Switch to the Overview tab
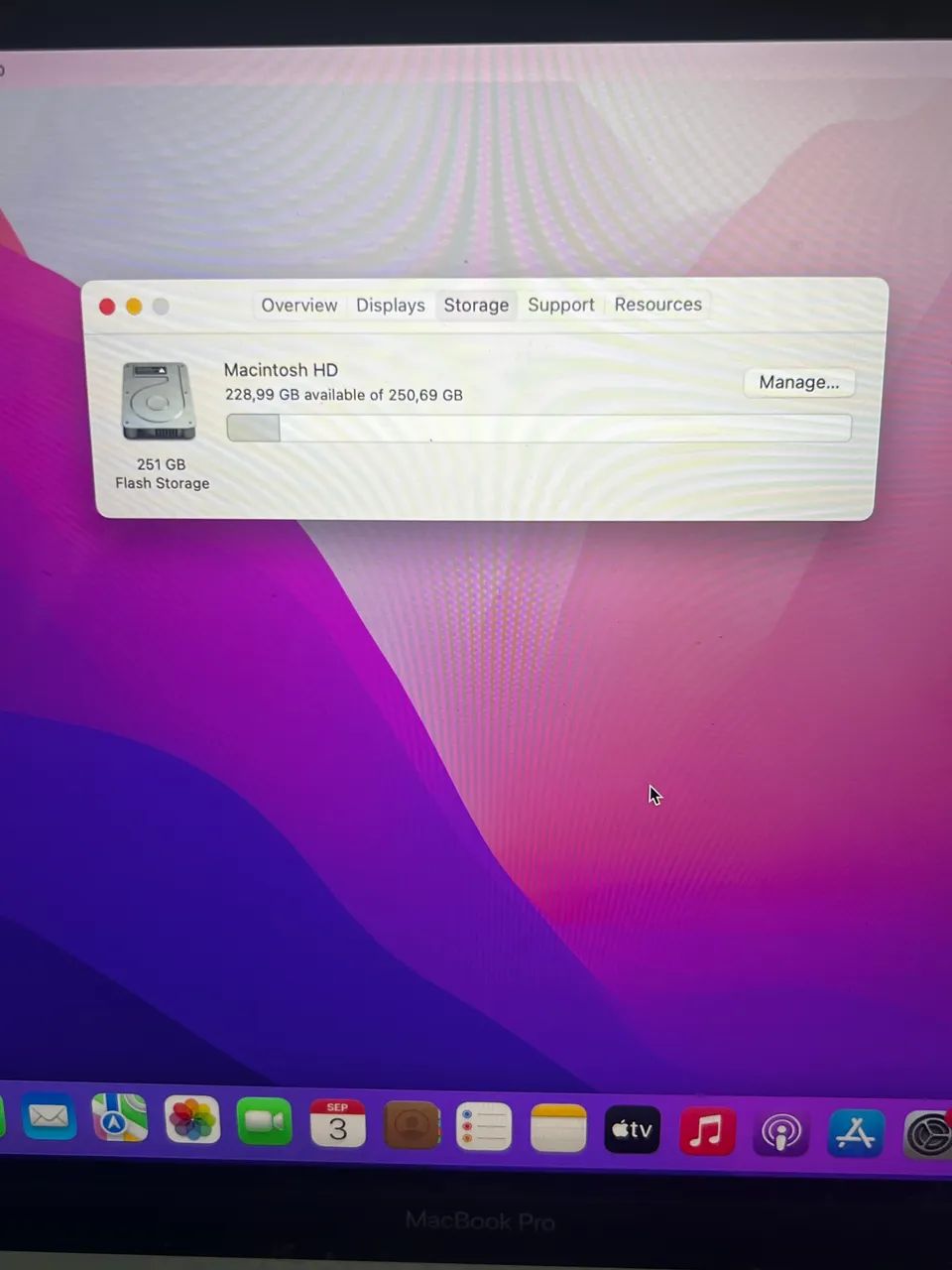The image size is (952, 1270). click(299, 306)
